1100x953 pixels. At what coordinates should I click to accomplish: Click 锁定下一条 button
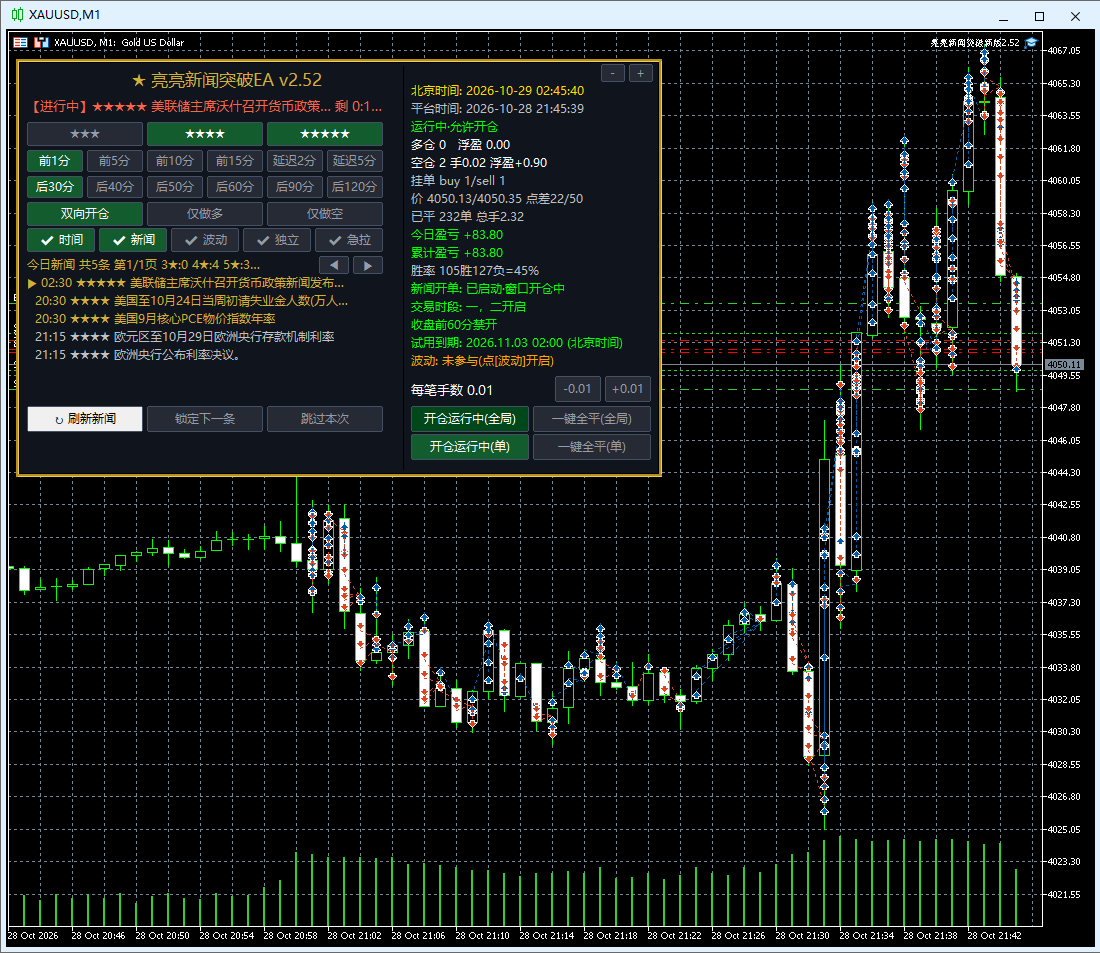pyautogui.click(x=205, y=419)
